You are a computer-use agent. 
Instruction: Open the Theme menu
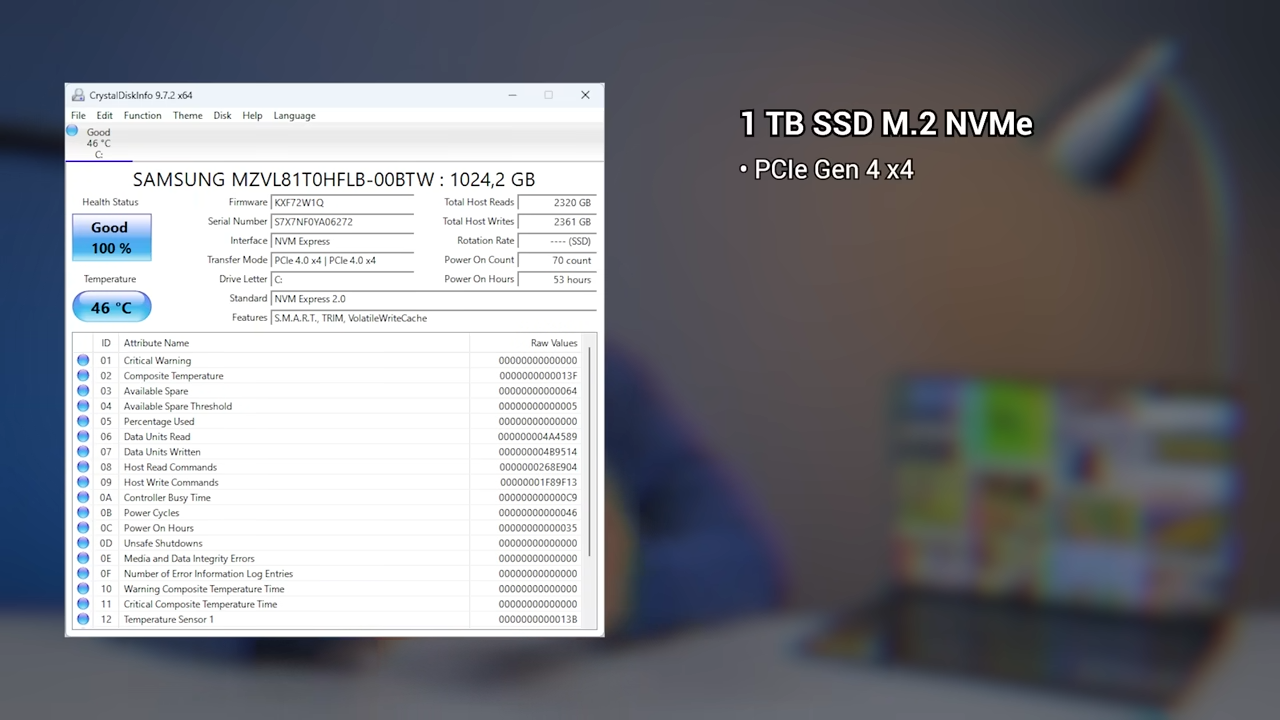coord(187,115)
